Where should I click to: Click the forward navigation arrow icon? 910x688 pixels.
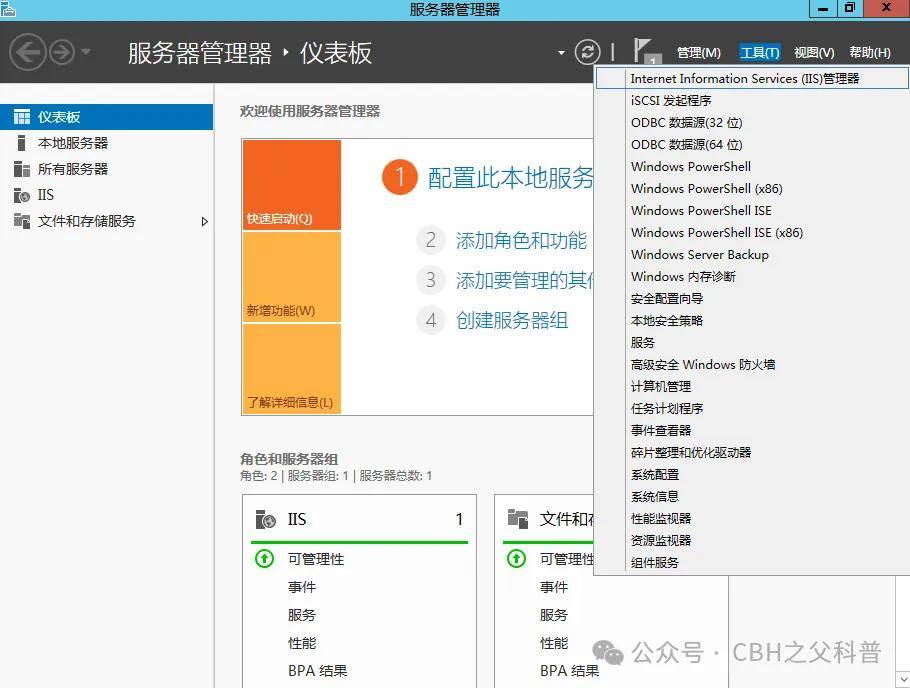[x=62, y=52]
